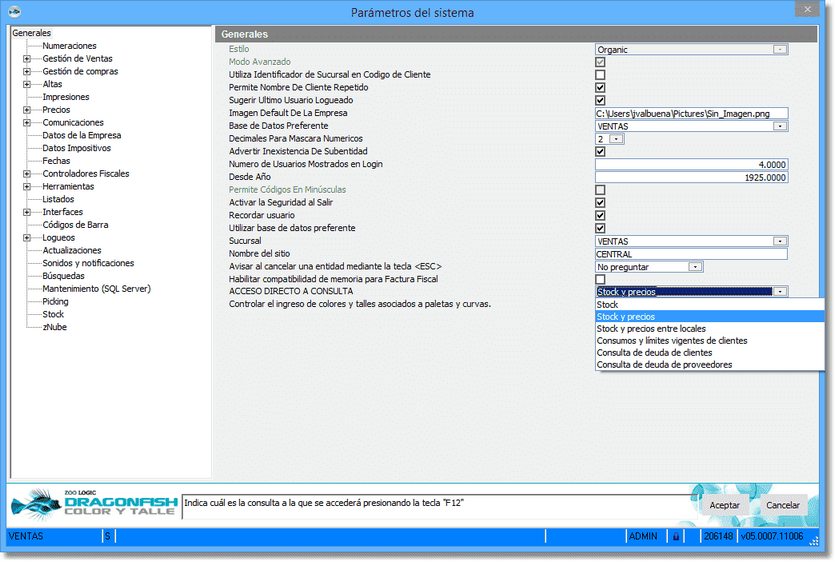Expand the Controladores Fiscales node
The image size is (835, 562).
coord(27,174)
